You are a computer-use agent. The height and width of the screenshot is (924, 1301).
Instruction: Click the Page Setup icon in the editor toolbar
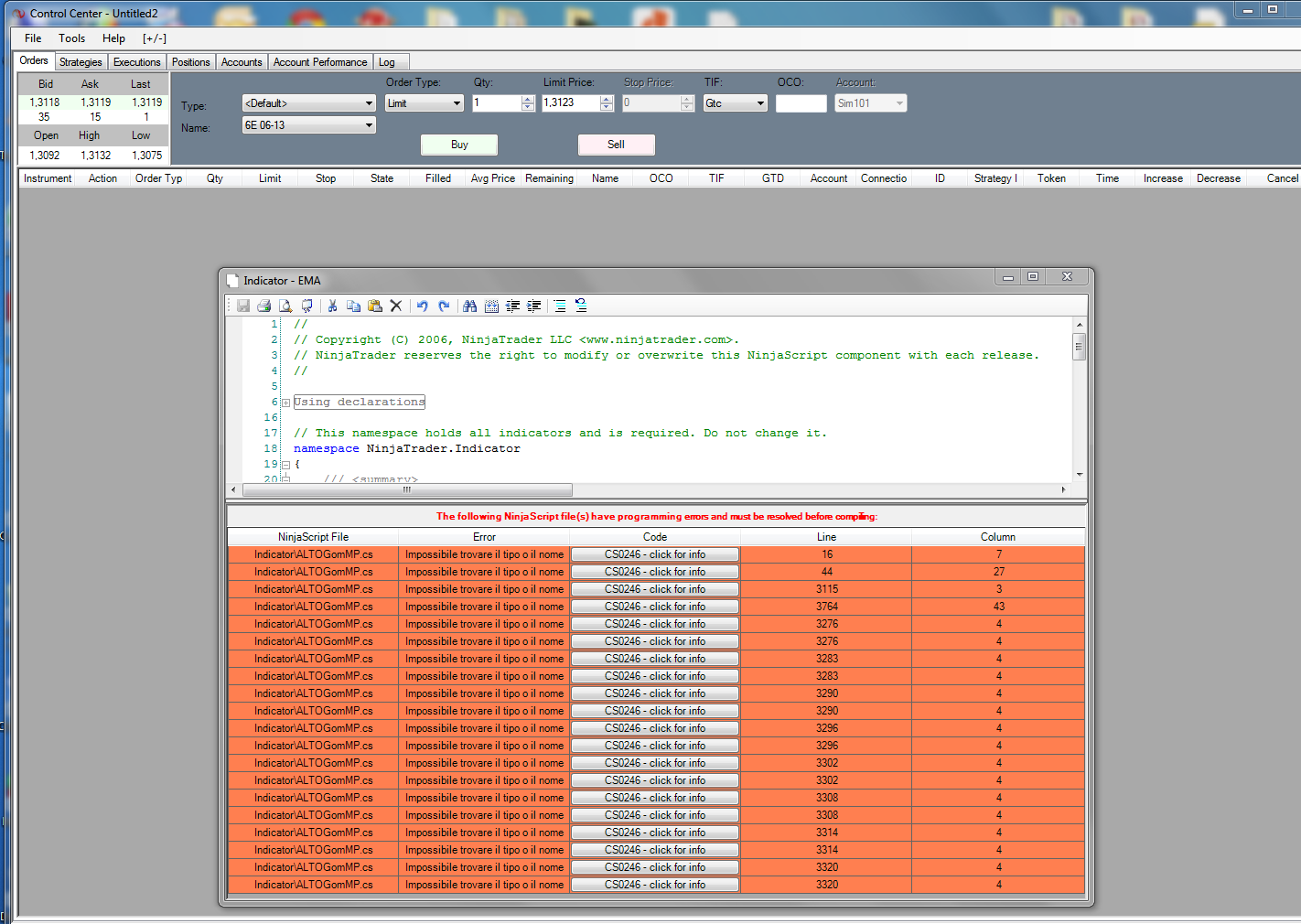point(306,306)
